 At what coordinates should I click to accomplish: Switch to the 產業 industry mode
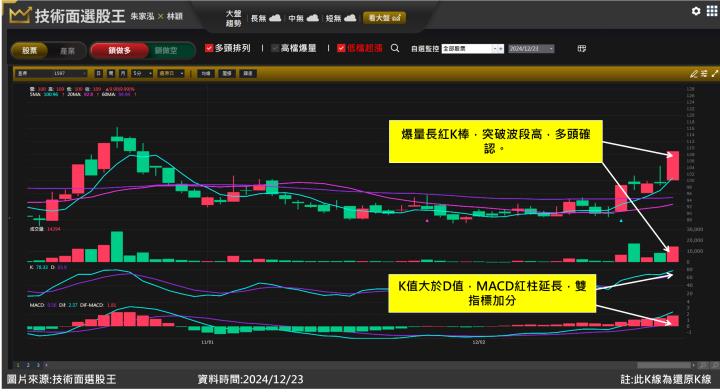coord(68,50)
